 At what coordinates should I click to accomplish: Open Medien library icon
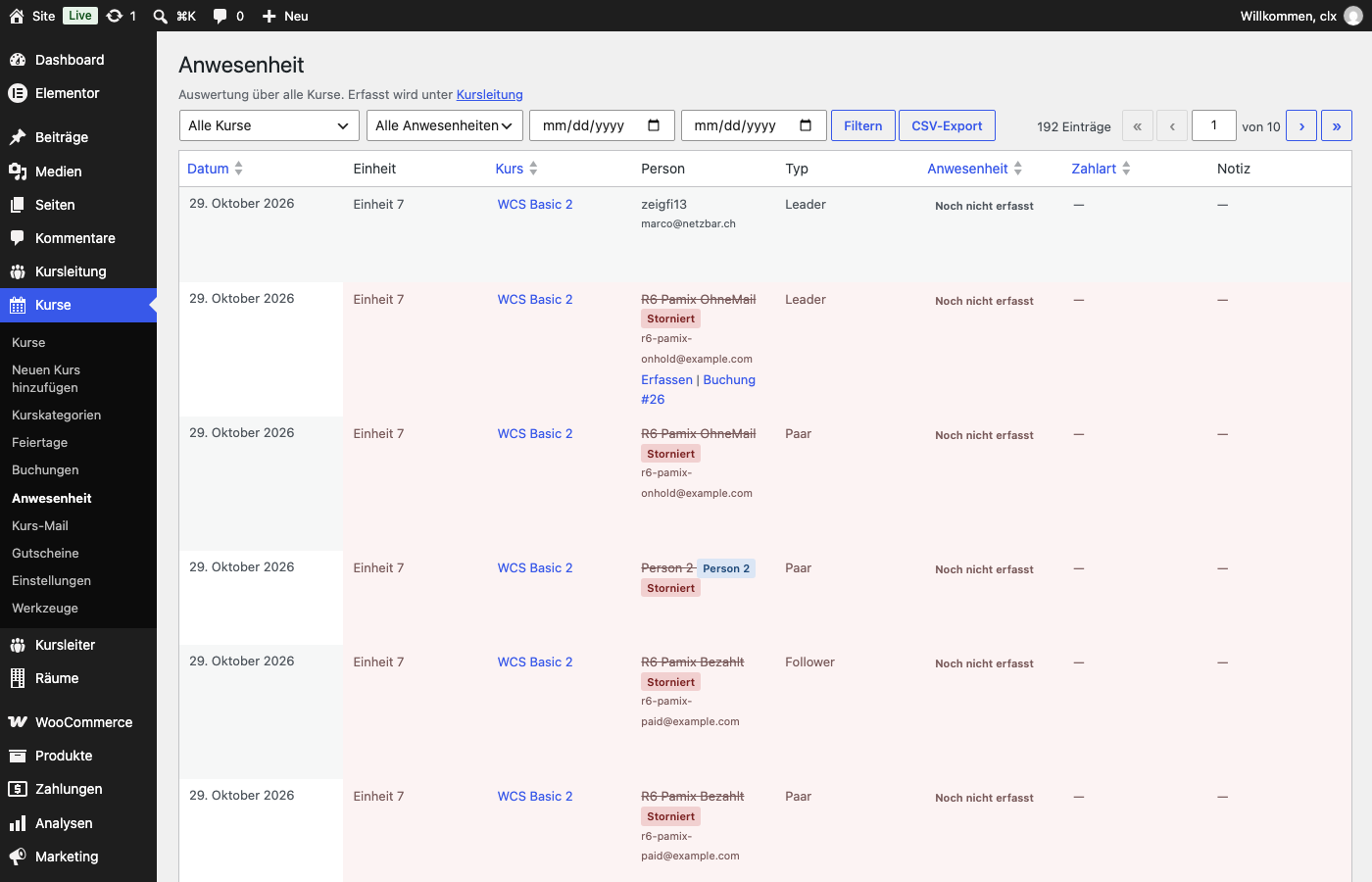pyautogui.click(x=18, y=171)
